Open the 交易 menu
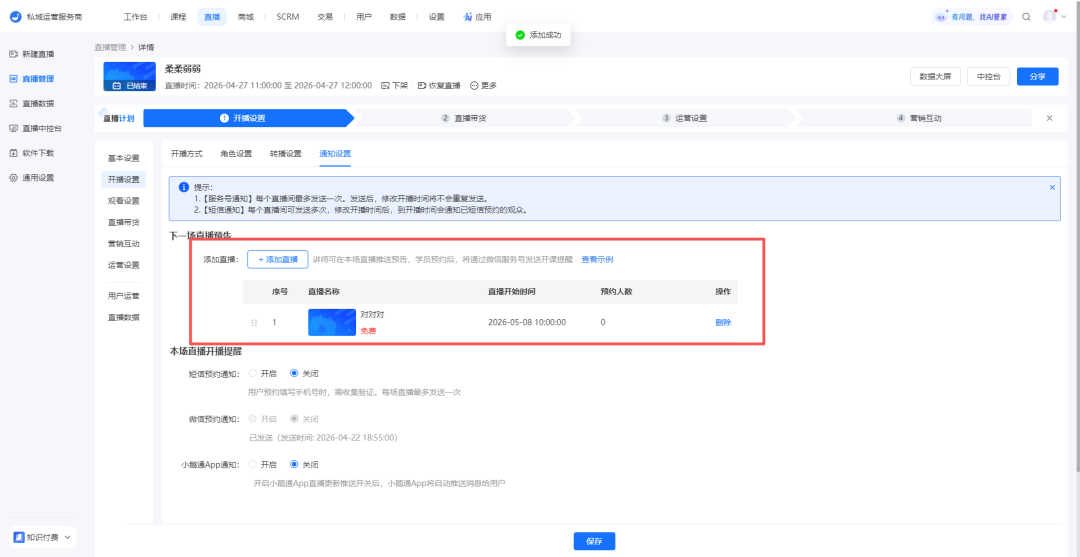Screen dimensions: 1080x557 coord(326,17)
